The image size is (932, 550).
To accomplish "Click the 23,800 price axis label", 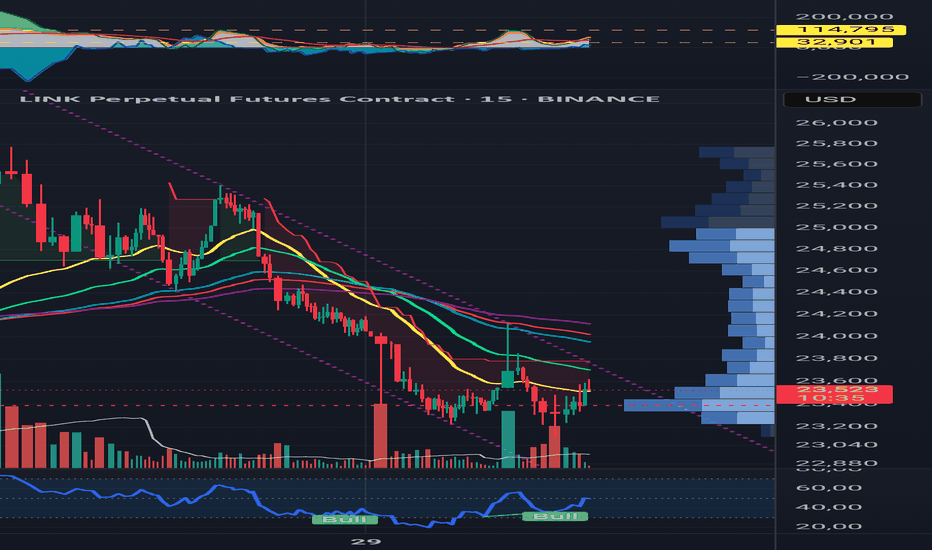I will (x=837, y=358).
